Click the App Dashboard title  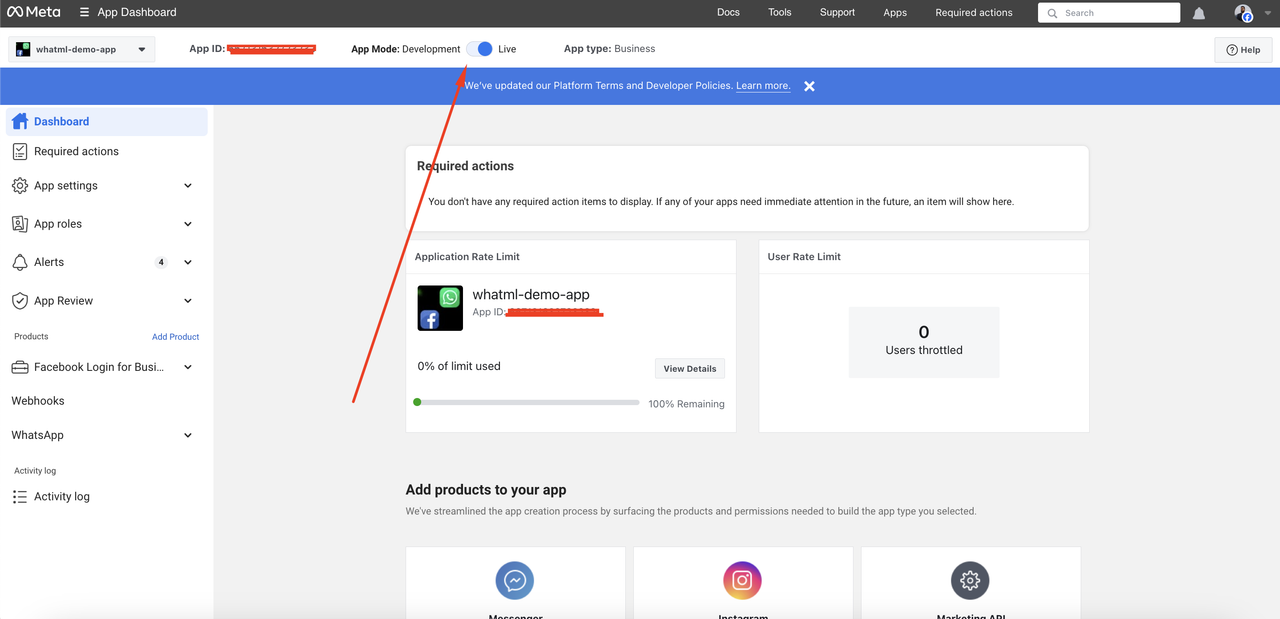point(137,12)
